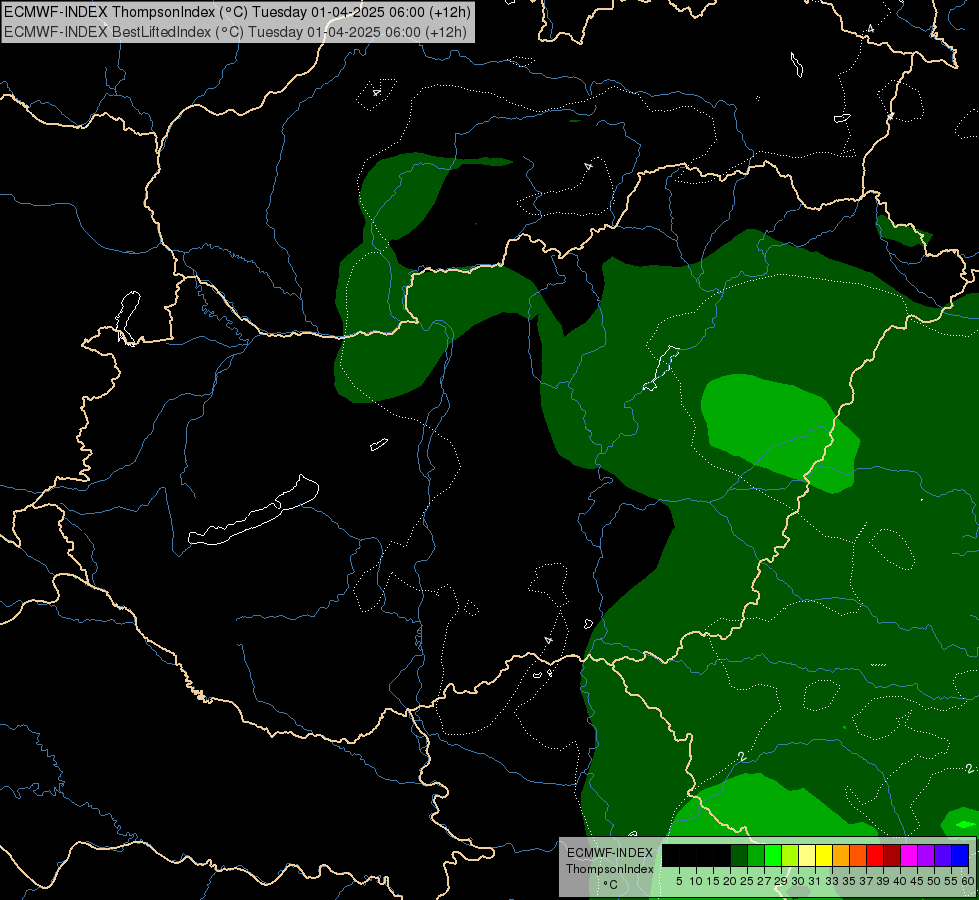Click legend tick label '20'
The width and height of the screenshot is (979, 900).
point(730,881)
